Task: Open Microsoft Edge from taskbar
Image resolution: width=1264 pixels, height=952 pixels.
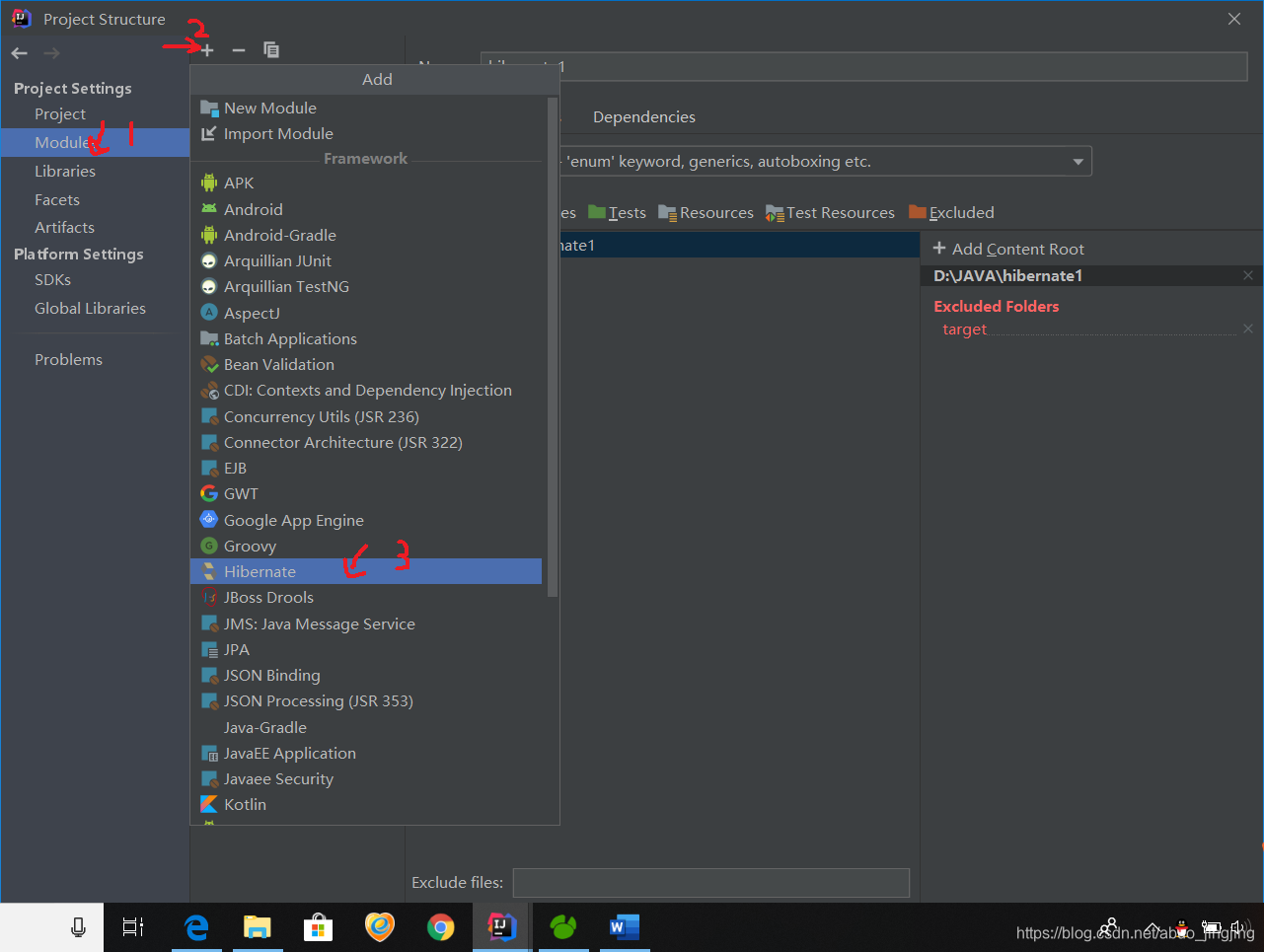Action: [x=196, y=927]
